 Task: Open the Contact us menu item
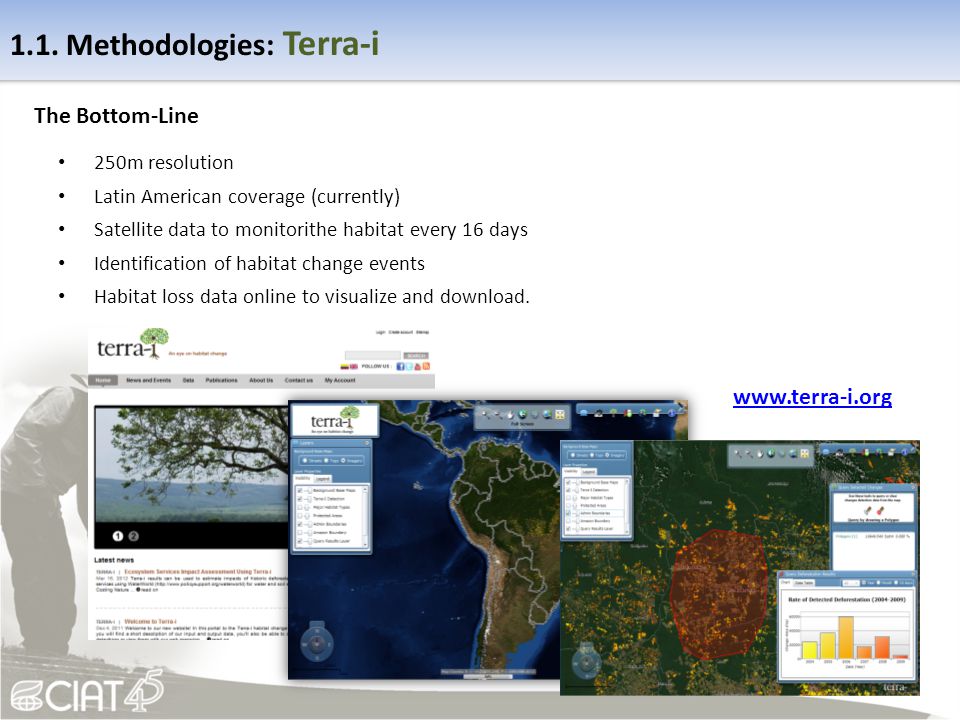(x=299, y=380)
